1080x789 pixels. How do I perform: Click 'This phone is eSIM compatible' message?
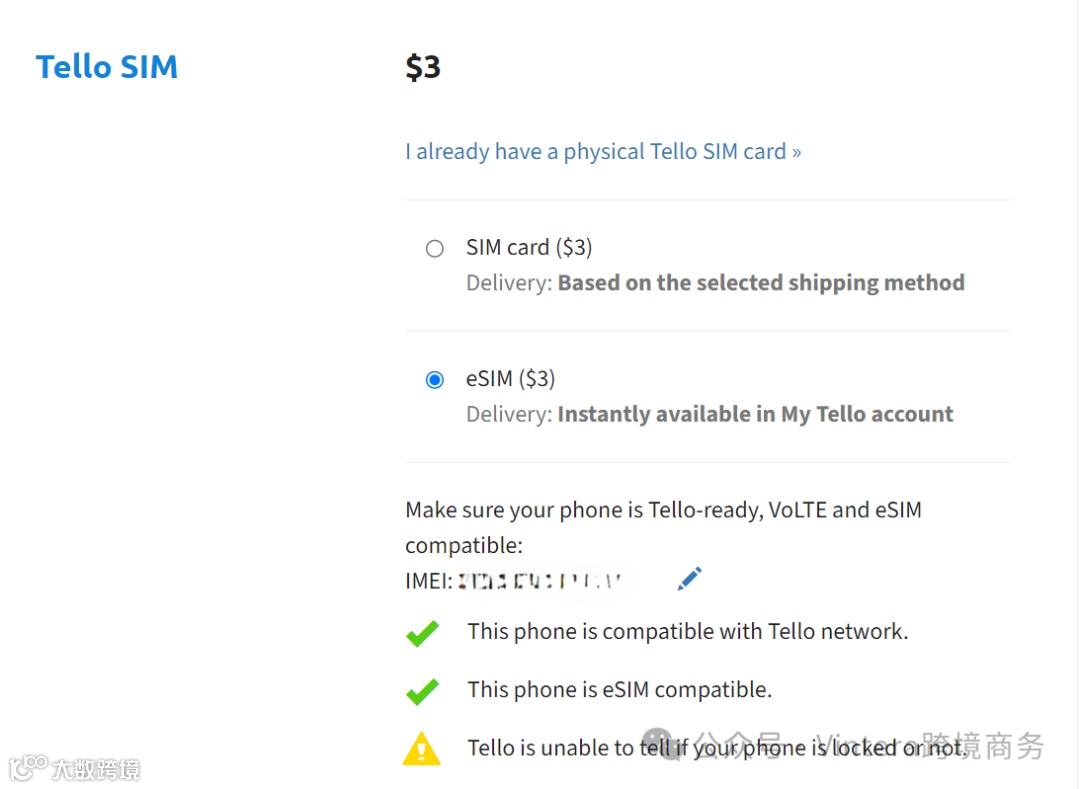619,690
